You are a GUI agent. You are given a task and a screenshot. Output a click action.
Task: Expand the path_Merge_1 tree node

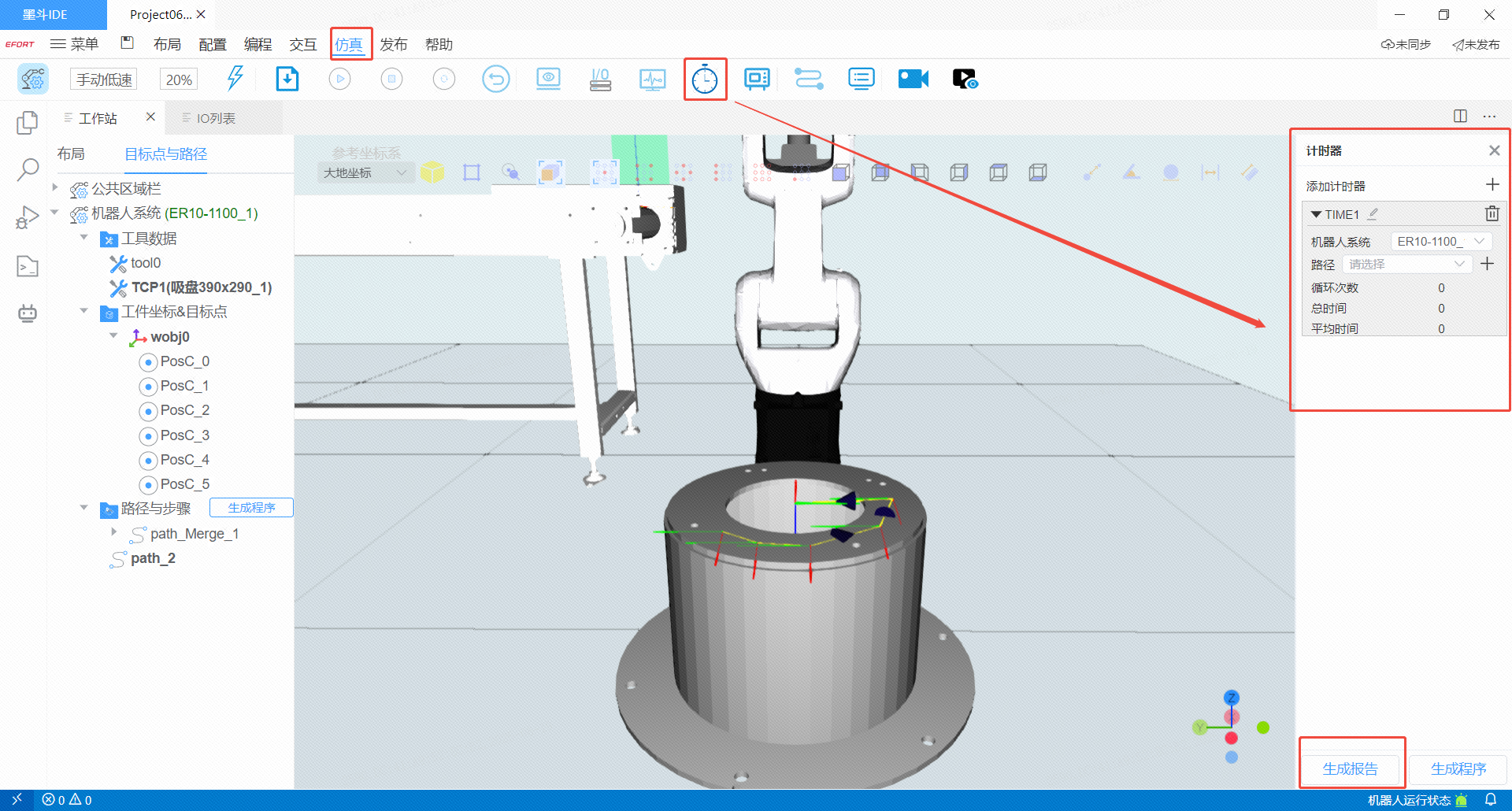114,533
